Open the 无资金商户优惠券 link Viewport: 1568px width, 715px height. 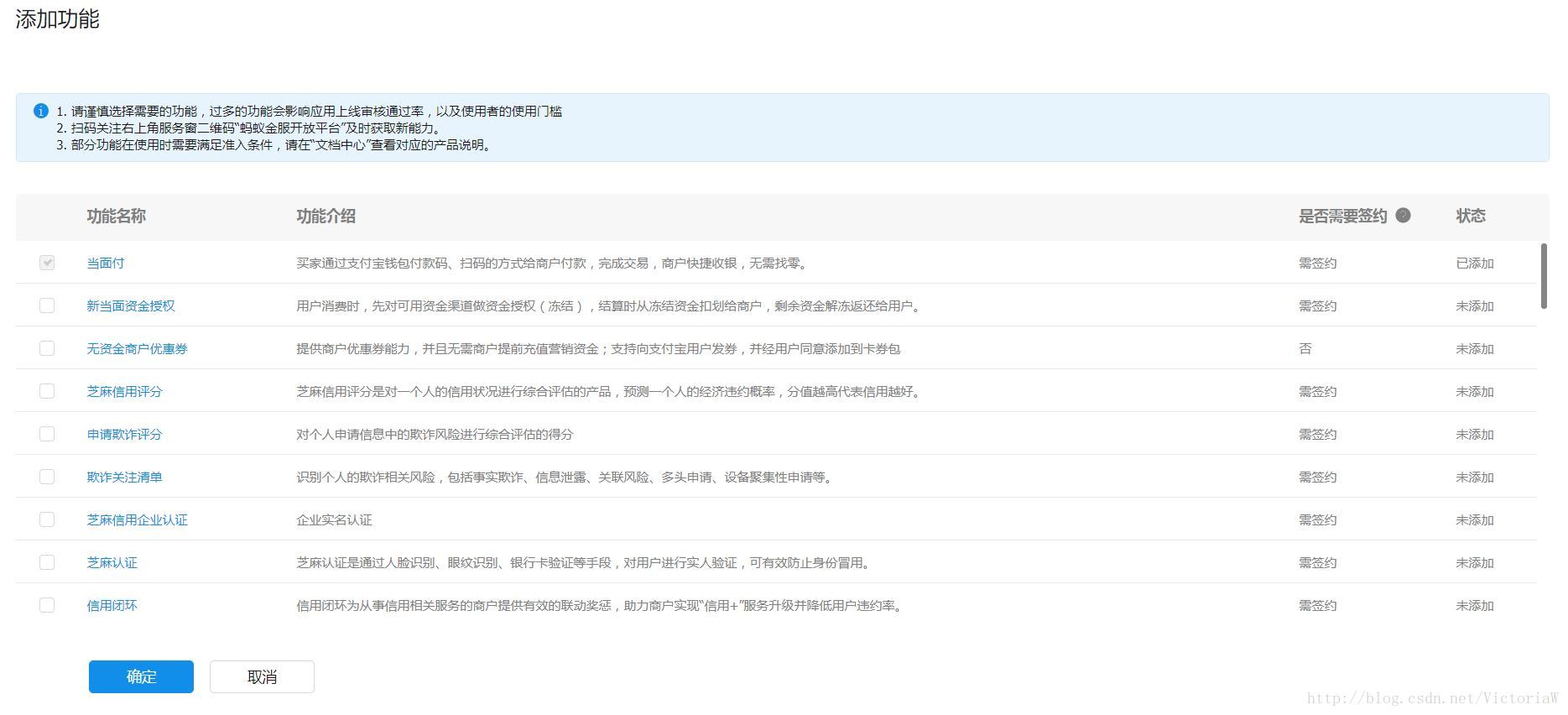[137, 348]
